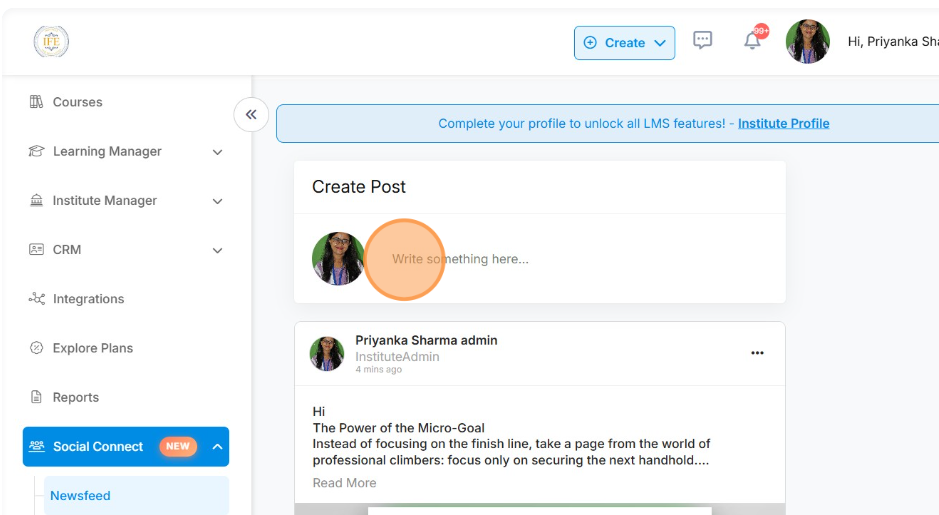
Task: Open notifications bell with 99+ badge
Action: point(752,41)
